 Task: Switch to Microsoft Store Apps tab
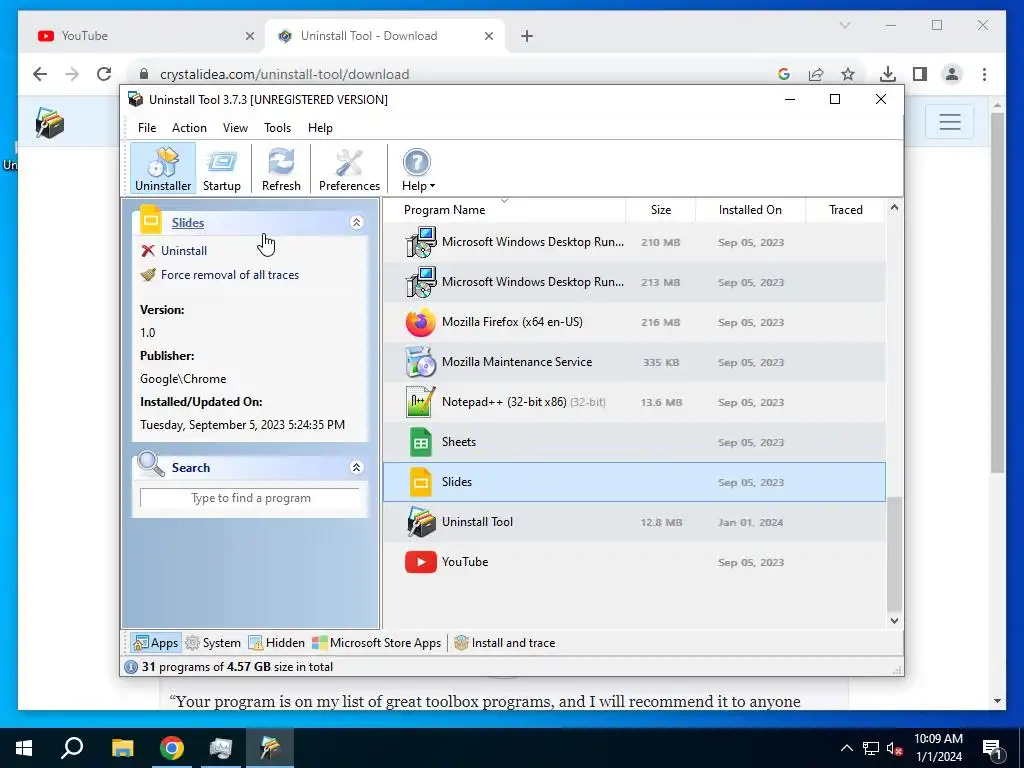(x=376, y=643)
